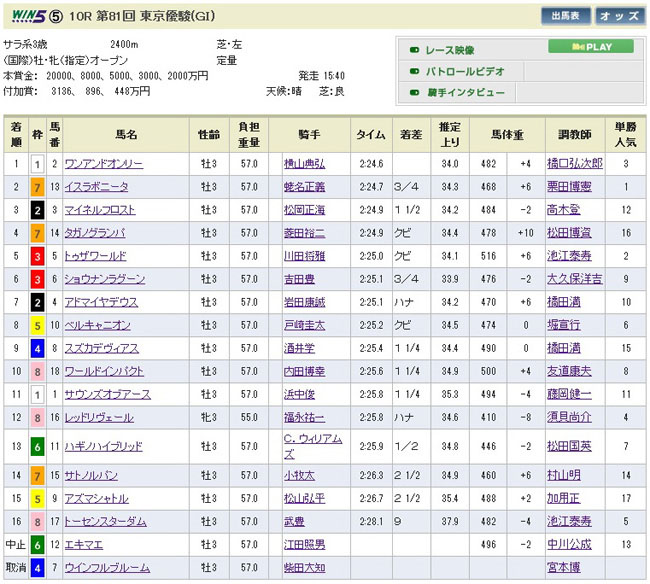Image resolution: width=650 pixels, height=584 pixels.
Task: Open jockey 横山典弘 profile link
Action: [x=304, y=162]
